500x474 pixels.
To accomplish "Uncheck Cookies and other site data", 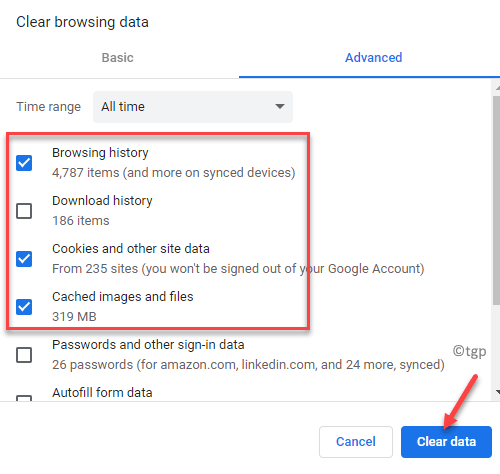I will (24, 259).
